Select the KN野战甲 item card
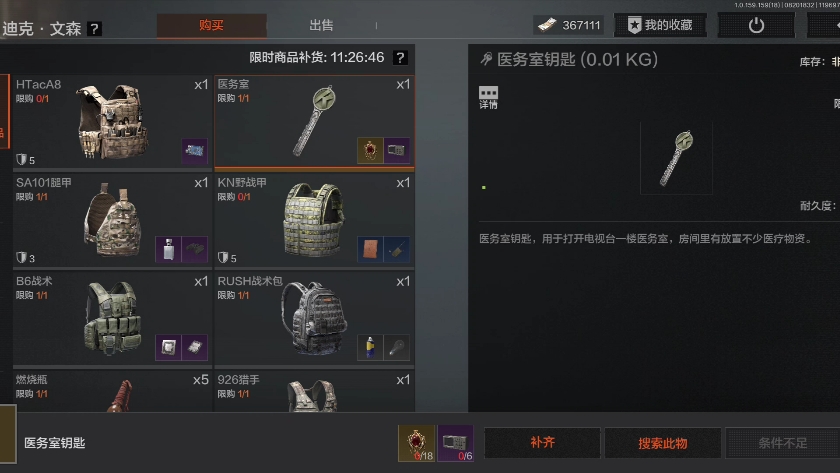 coord(314,220)
